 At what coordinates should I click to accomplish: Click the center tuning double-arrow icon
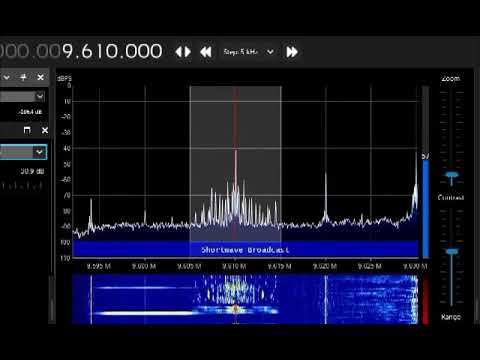183,52
